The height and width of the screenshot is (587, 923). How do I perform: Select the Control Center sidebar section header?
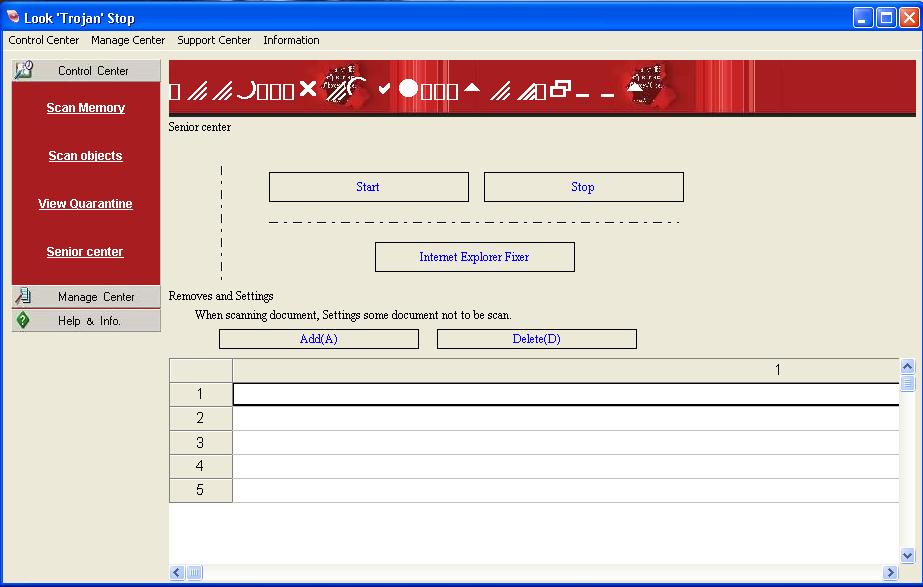point(86,71)
